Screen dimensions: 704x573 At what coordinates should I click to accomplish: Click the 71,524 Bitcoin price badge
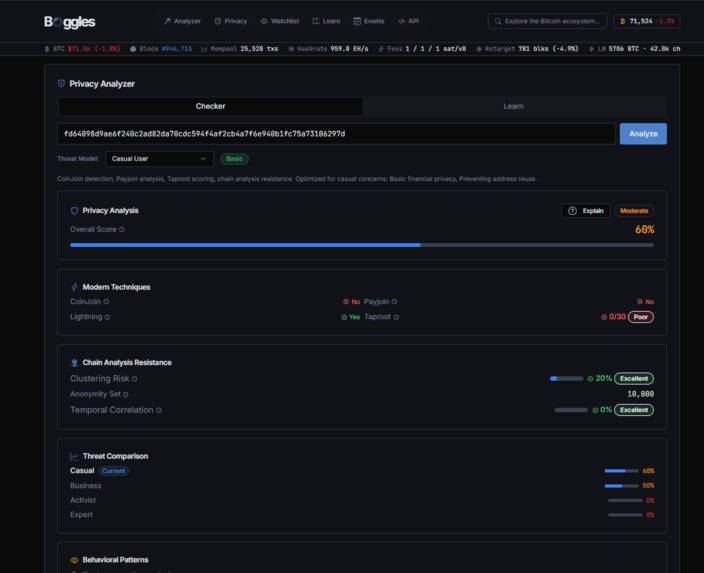point(647,21)
